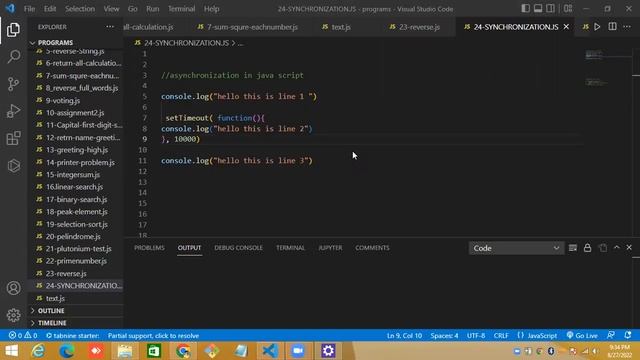Viewport: 640px width, 360px height.
Task: Toggle primary side bar layout icon
Action: [526, 9]
